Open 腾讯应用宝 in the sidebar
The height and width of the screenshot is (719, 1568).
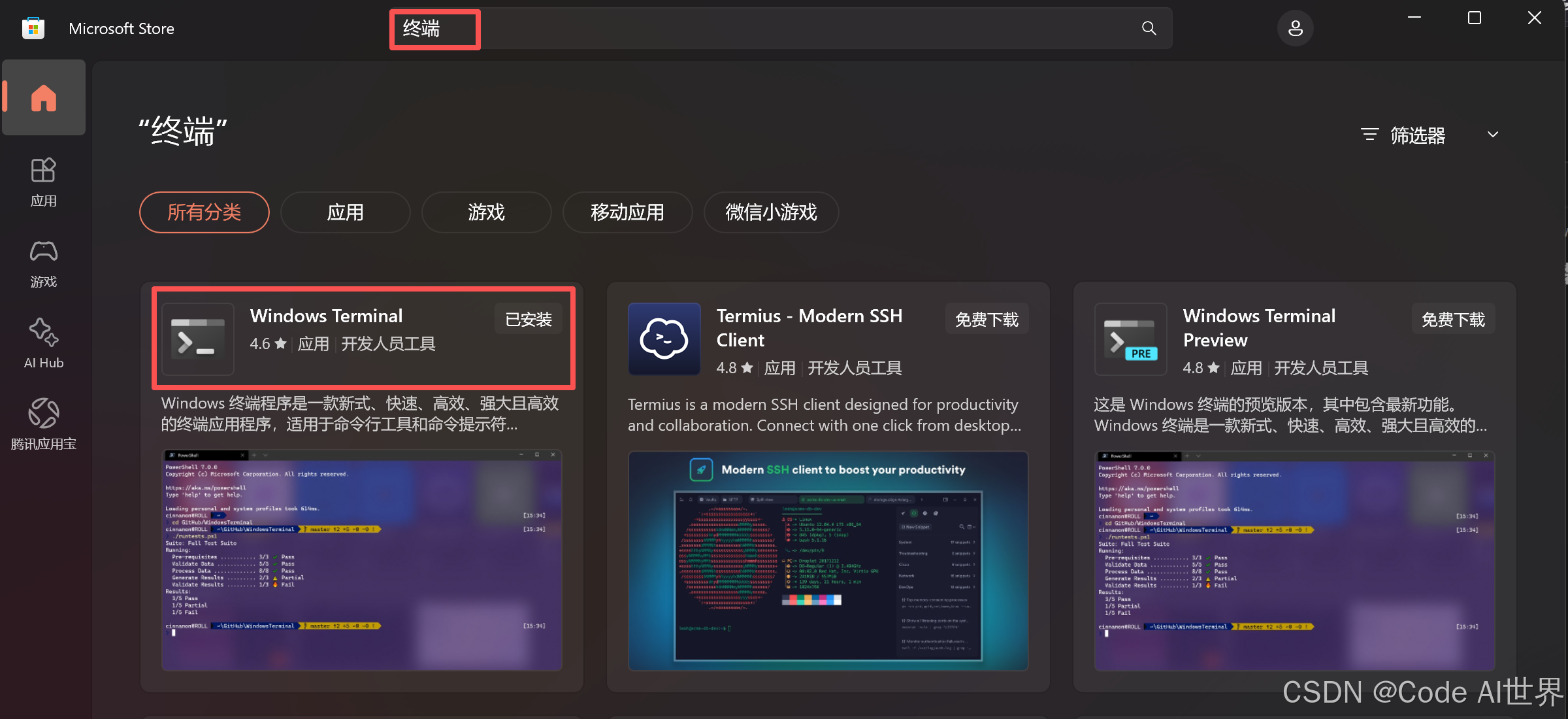tap(43, 424)
